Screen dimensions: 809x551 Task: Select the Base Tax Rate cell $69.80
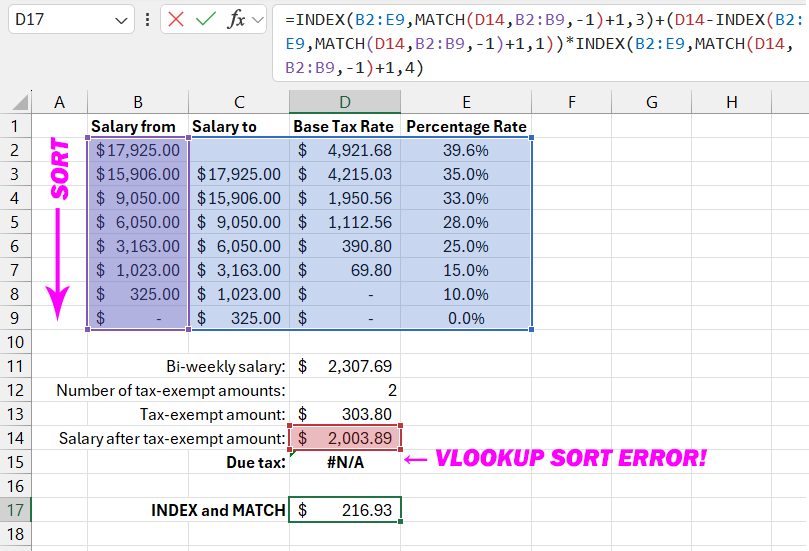tap(345, 270)
